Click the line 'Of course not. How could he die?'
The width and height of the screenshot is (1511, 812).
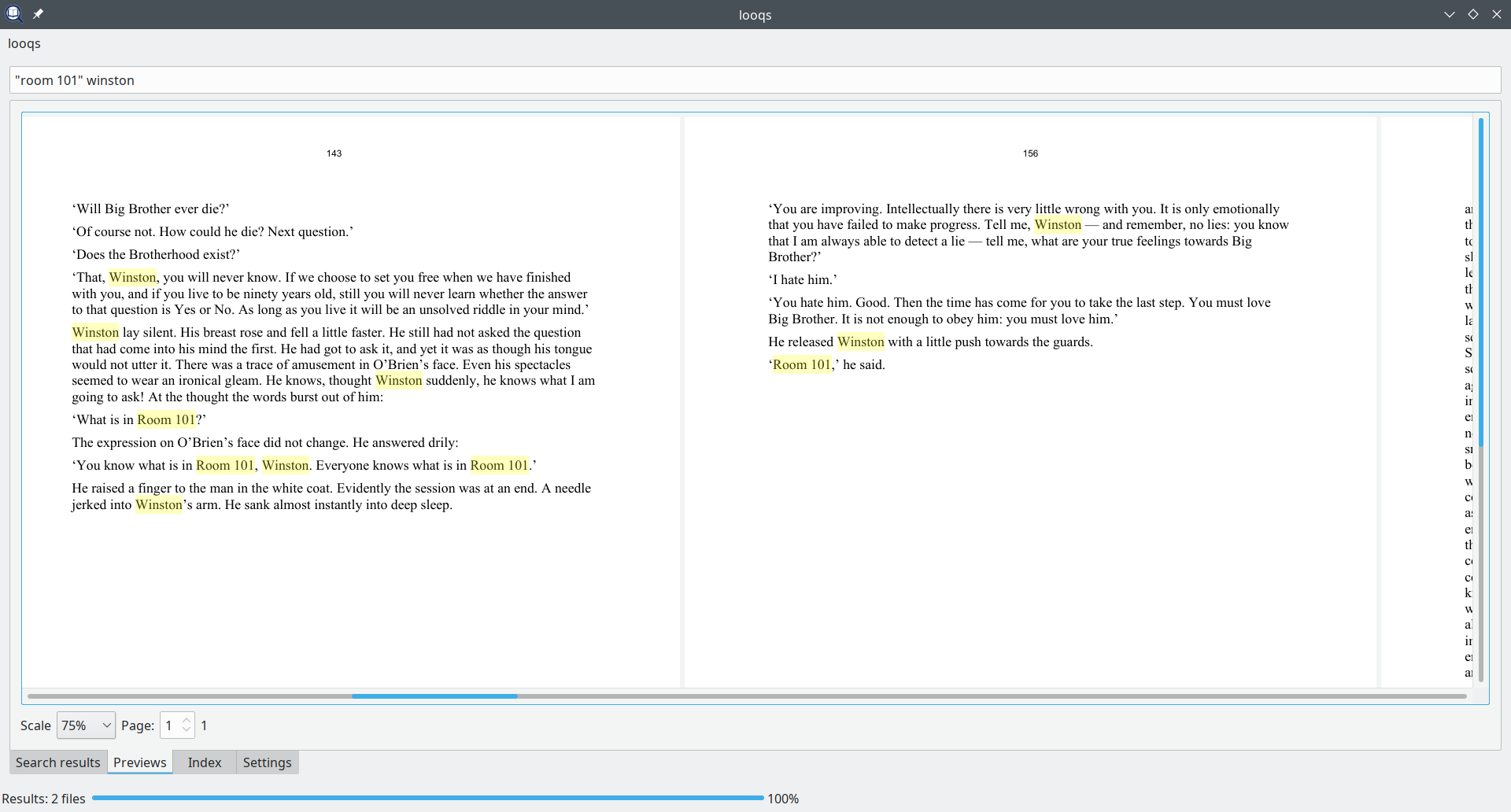212,231
